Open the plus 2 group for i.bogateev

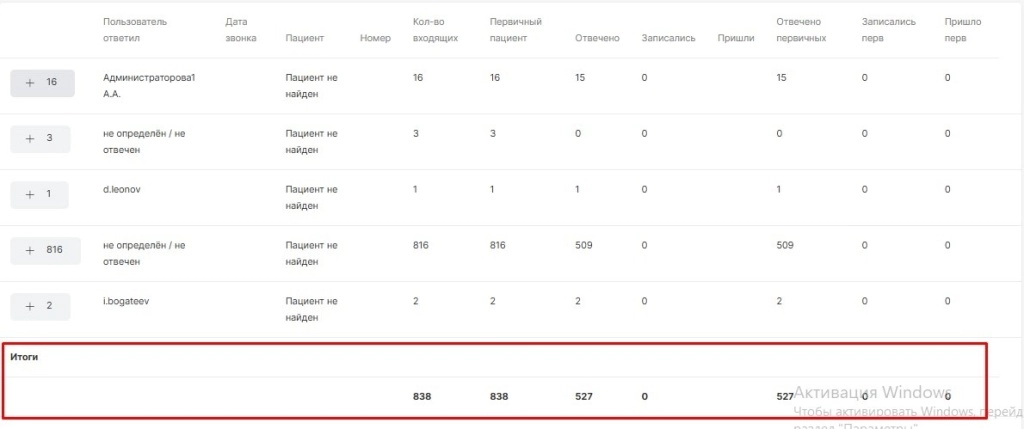tap(40, 306)
